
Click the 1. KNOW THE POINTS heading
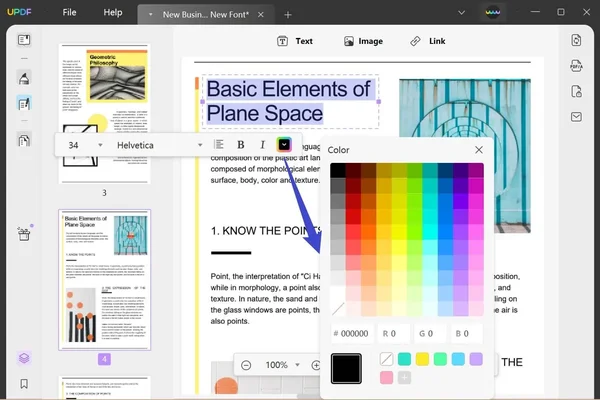coord(266,231)
